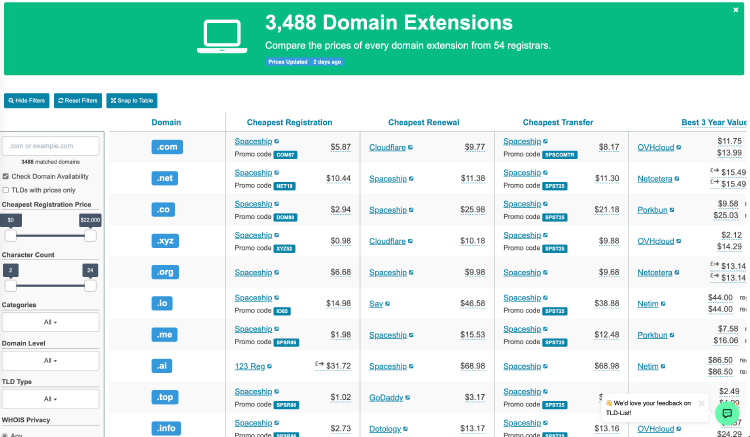Click the IO65 promo code badge
This screenshot has width=750, height=437.
click(282, 311)
